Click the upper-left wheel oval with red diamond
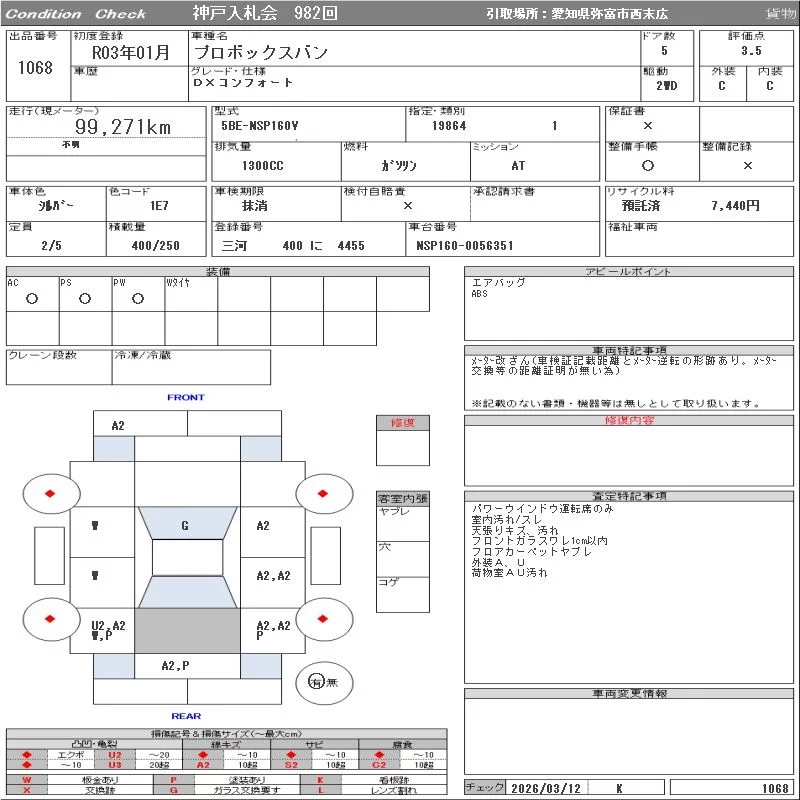 click(x=49, y=493)
